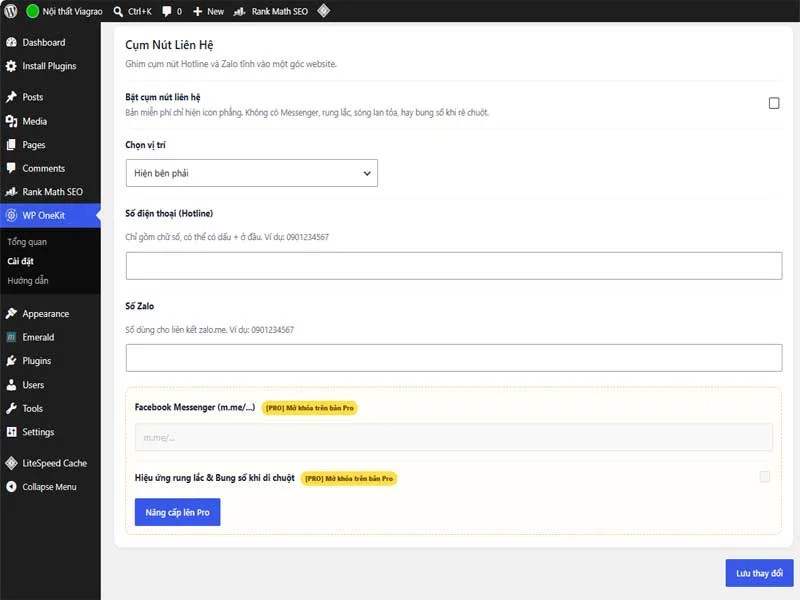Viewport: 800px width, 600px height.
Task: Focus the Số điện thoại (Hotline) input field
Action: coord(454,266)
